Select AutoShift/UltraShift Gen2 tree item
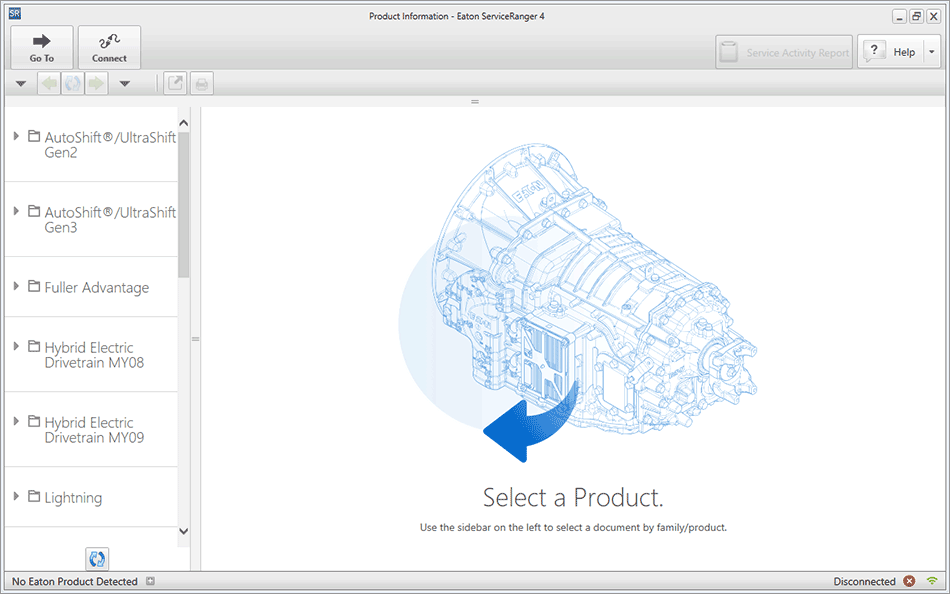Screen dimensions: 950x594 point(110,145)
